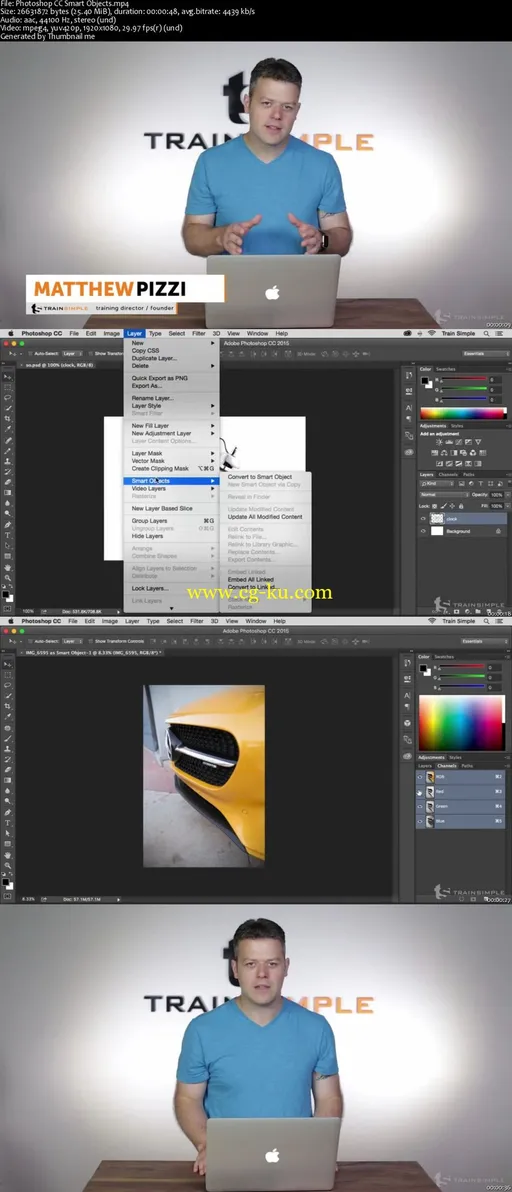
Task: Pick the Type tool in the so.psd window
Action: point(8,535)
